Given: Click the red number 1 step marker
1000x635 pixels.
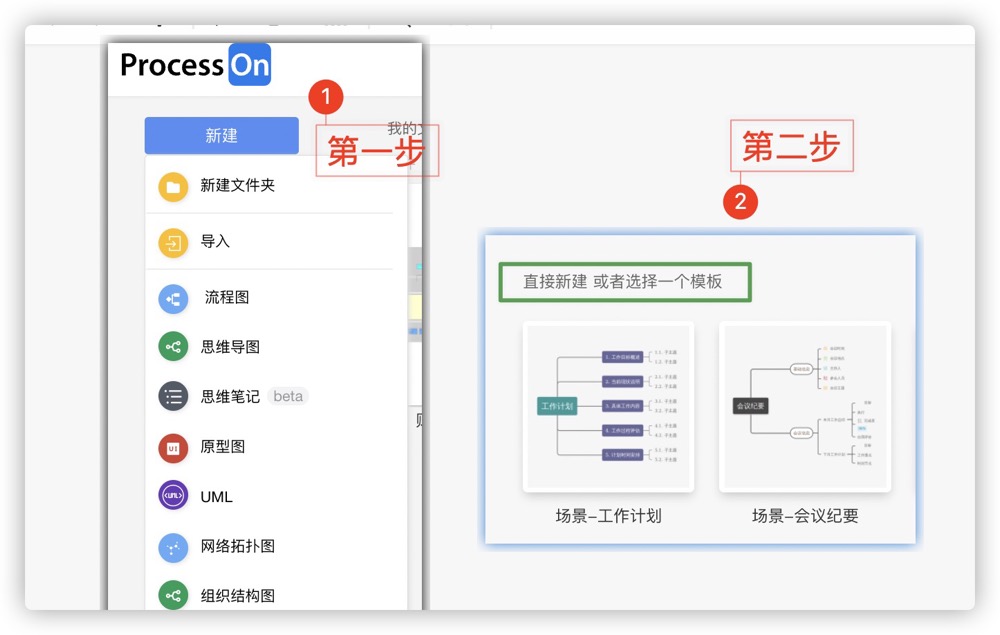Looking at the screenshot, I should point(326,97).
